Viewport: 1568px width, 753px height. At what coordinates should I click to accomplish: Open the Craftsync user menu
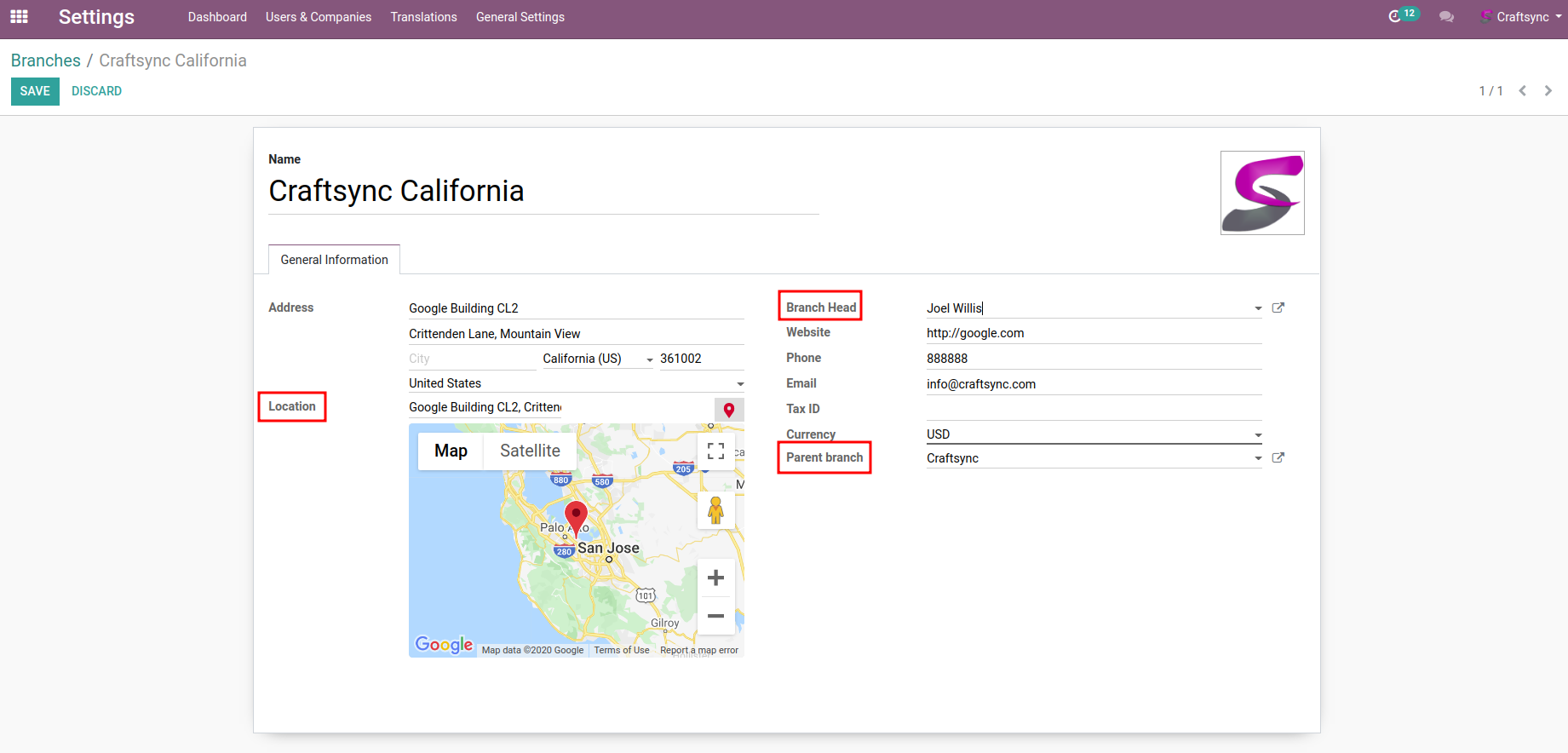tap(1522, 17)
